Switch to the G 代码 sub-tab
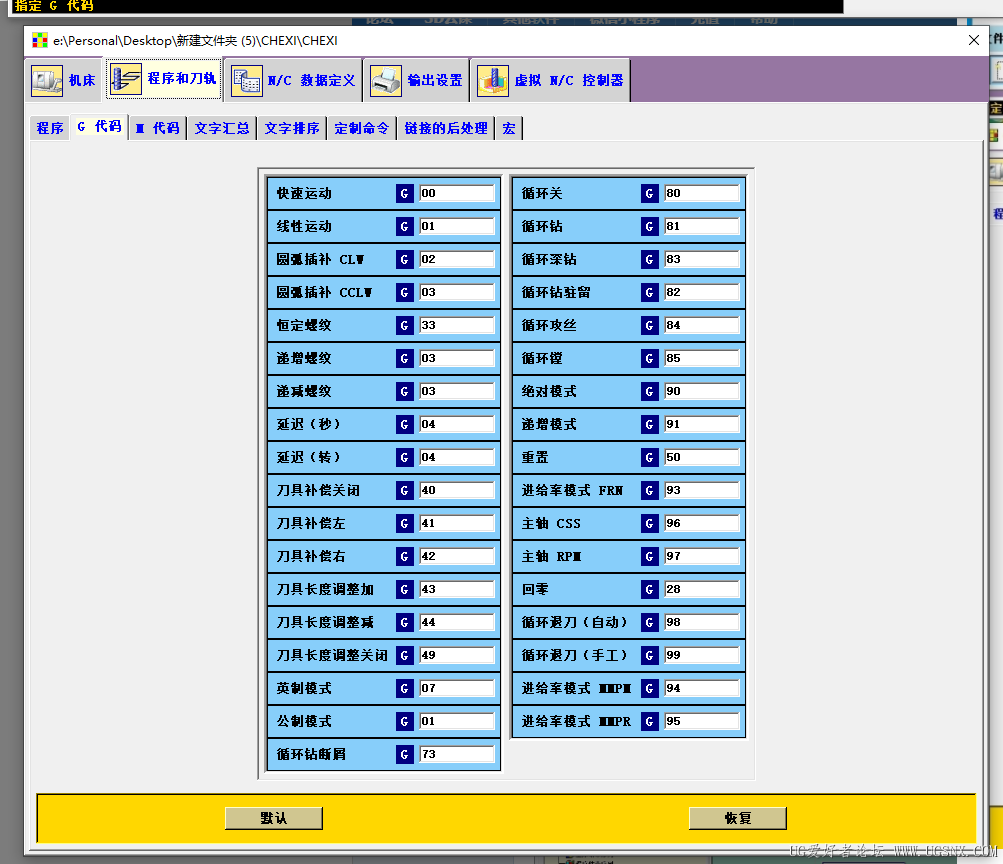The height and width of the screenshot is (864, 1003). point(99,127)
